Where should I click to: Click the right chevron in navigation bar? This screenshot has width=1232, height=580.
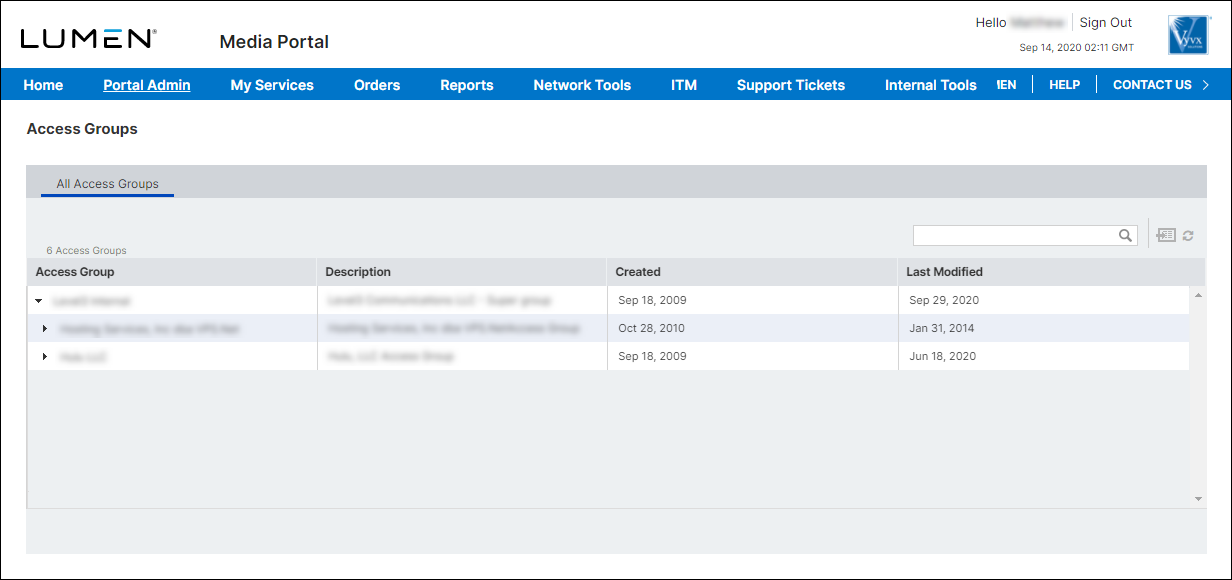tap(1205, 85)
